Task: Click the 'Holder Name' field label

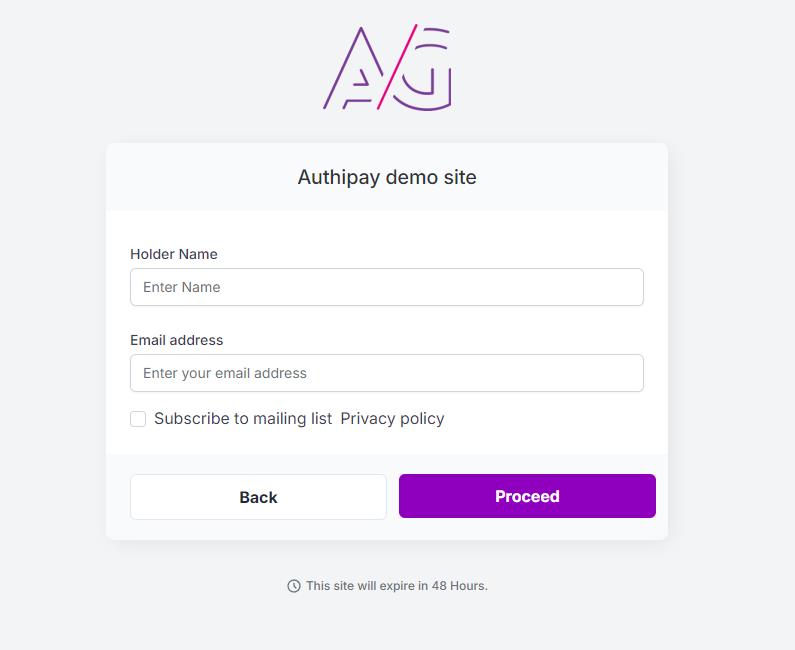Action: click(174, 254)
